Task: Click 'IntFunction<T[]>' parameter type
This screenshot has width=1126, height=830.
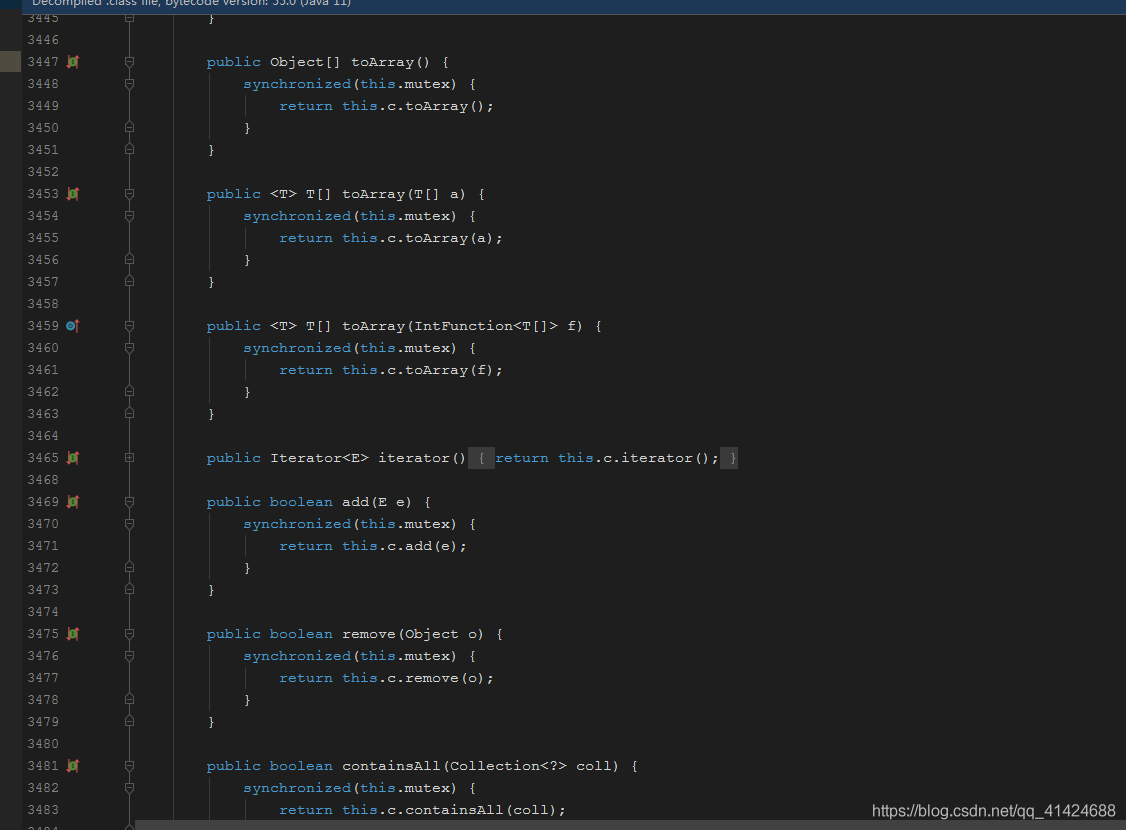Action: [x=485, y=327]
